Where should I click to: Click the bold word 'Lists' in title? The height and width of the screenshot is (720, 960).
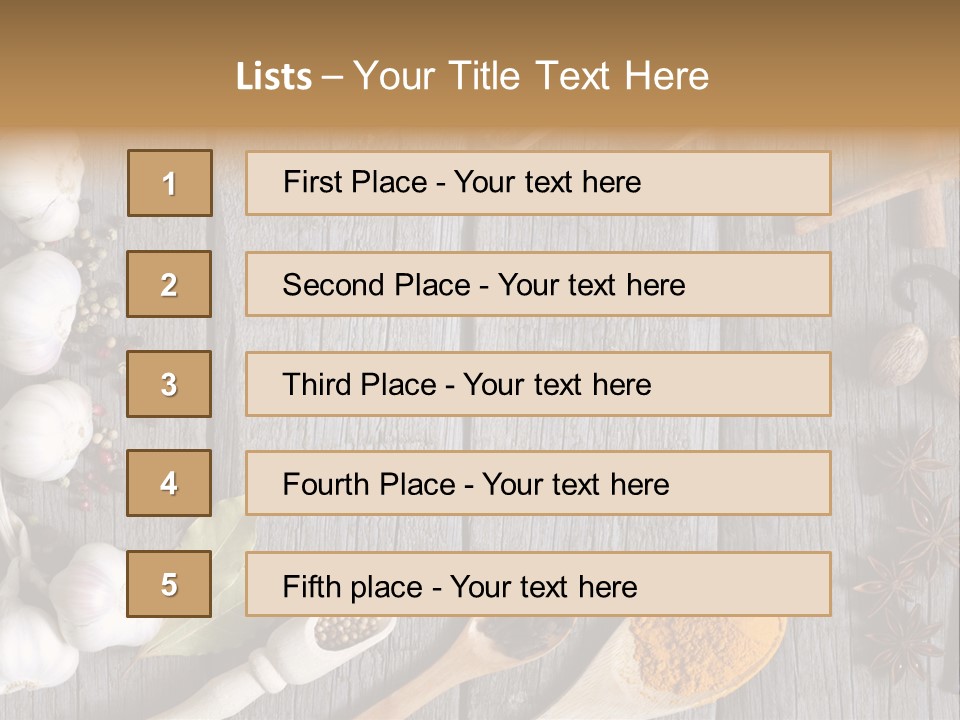pos(274,77)
